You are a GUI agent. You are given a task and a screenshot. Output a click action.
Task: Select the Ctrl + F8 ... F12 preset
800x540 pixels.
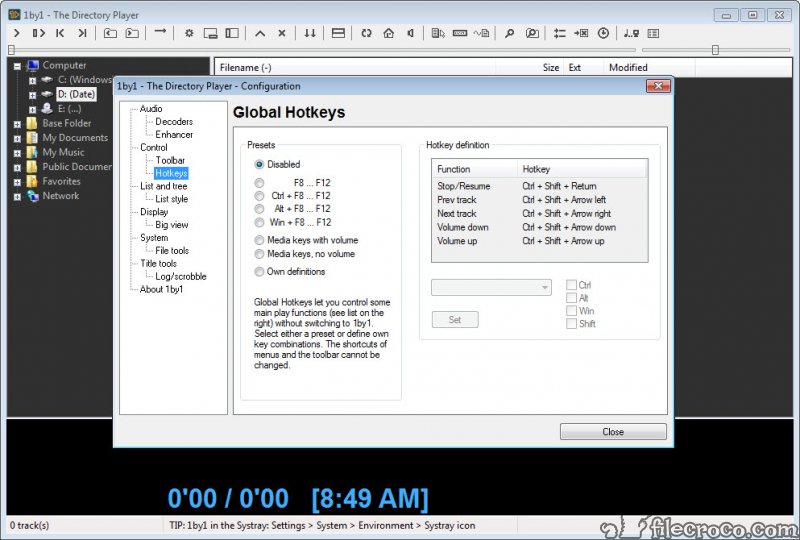[259, 195]
